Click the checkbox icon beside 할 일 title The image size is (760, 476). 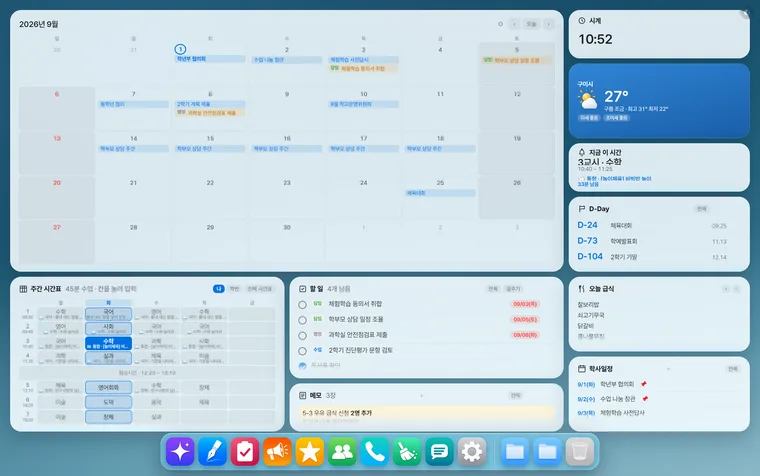tap(302, 289)
